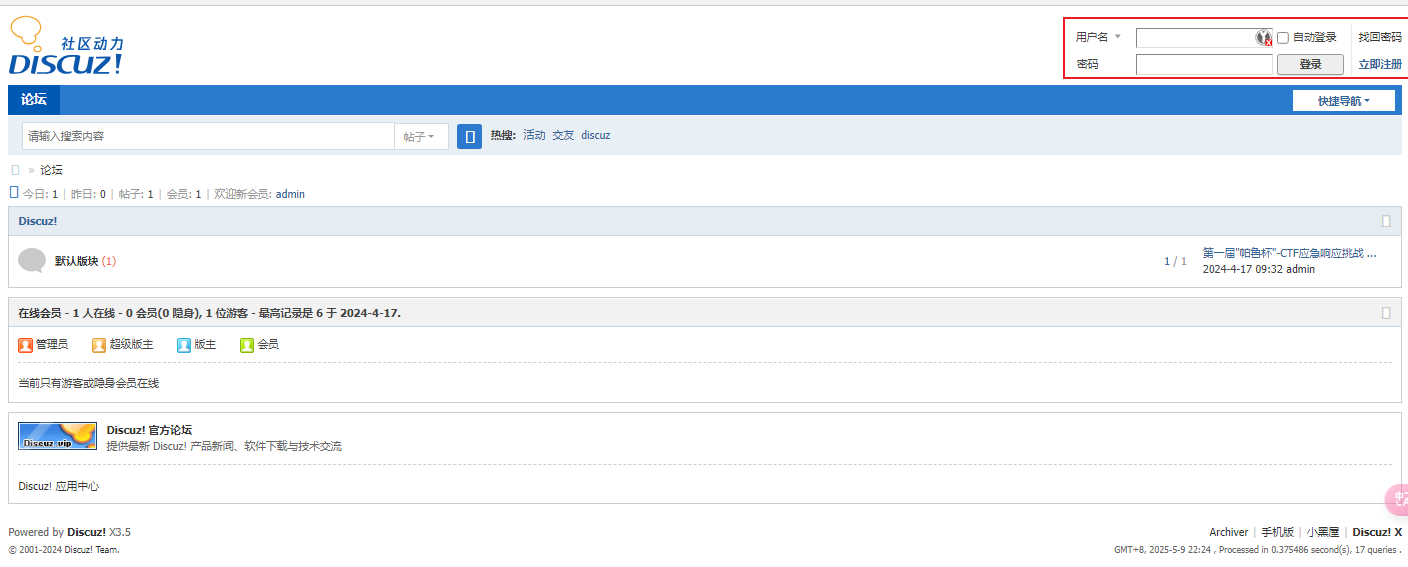Click the Discuz! X footer link
This screenshot has height=567, width=1408.
[1377, 532]
